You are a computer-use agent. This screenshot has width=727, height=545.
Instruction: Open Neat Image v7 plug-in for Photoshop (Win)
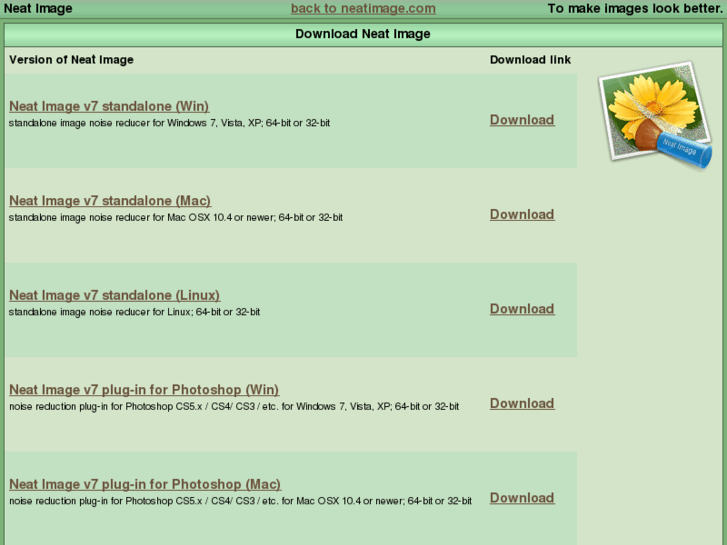coord(144,390)
